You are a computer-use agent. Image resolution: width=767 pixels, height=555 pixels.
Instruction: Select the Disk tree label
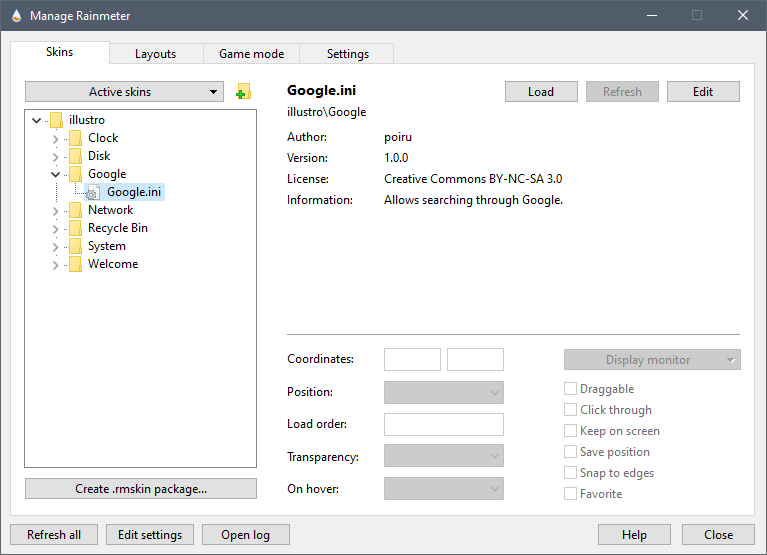(x=99, y=156)
